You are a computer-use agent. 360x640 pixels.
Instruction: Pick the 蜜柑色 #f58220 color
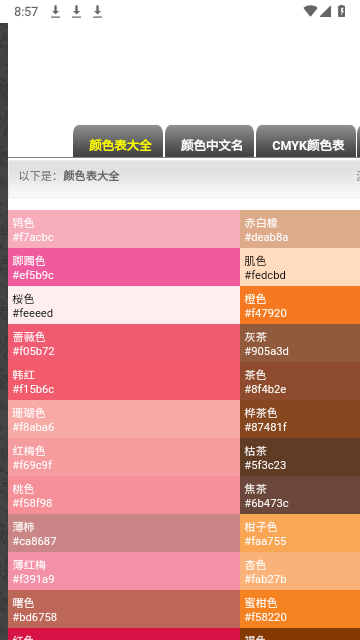pyautogui.click(x=300, y=609)
